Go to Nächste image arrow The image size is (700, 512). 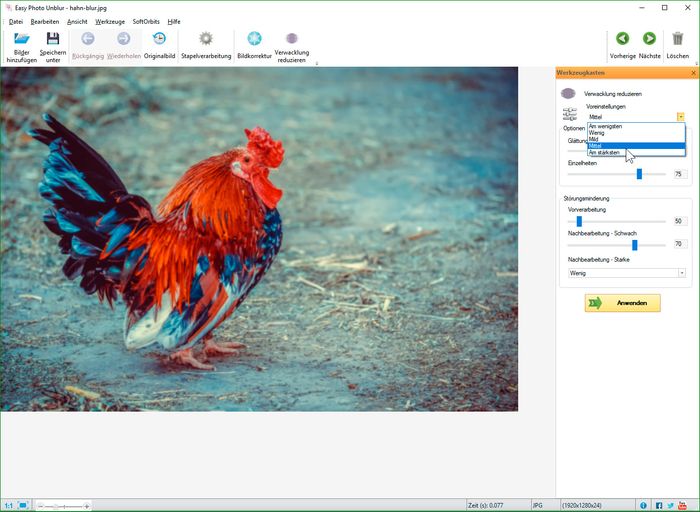coord(649,39)
